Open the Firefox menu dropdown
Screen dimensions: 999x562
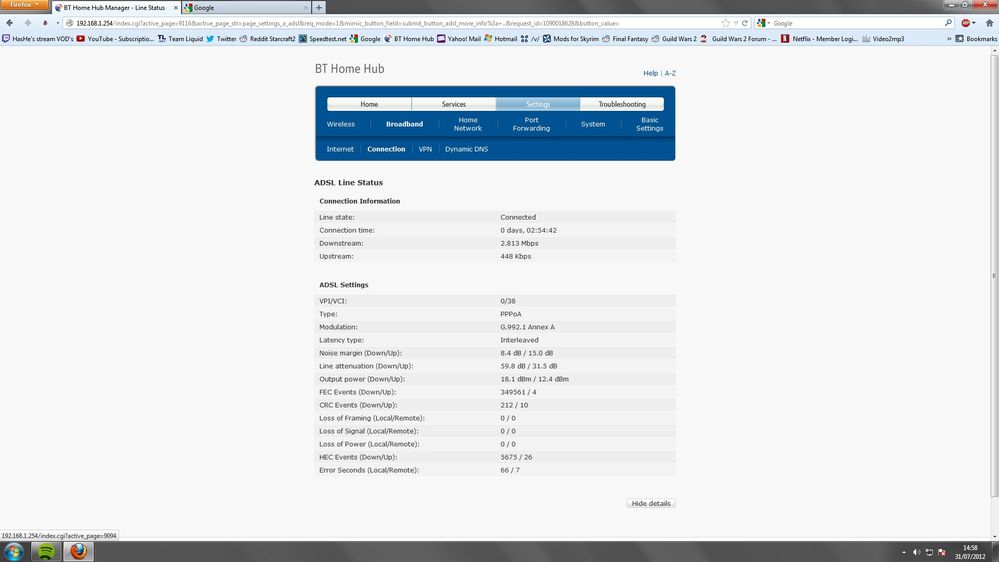point(24,4)
